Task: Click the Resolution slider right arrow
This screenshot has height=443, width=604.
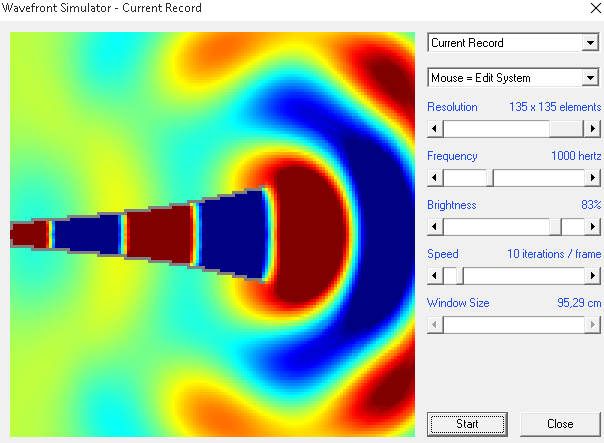Action: (x=592, y=128)
